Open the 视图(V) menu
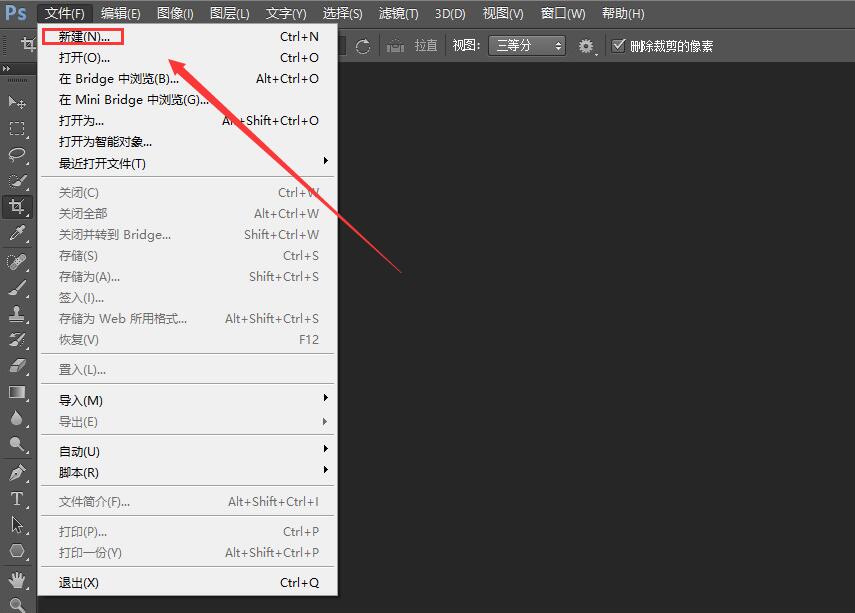Image resolution: width=855 pixels, height=613 pixels. coord(503,13)
